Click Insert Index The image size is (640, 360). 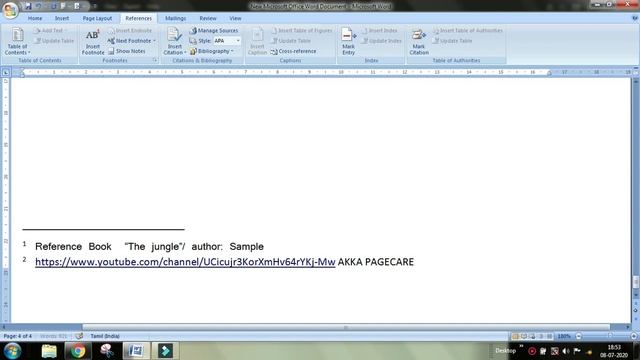[x=380, y=31]
